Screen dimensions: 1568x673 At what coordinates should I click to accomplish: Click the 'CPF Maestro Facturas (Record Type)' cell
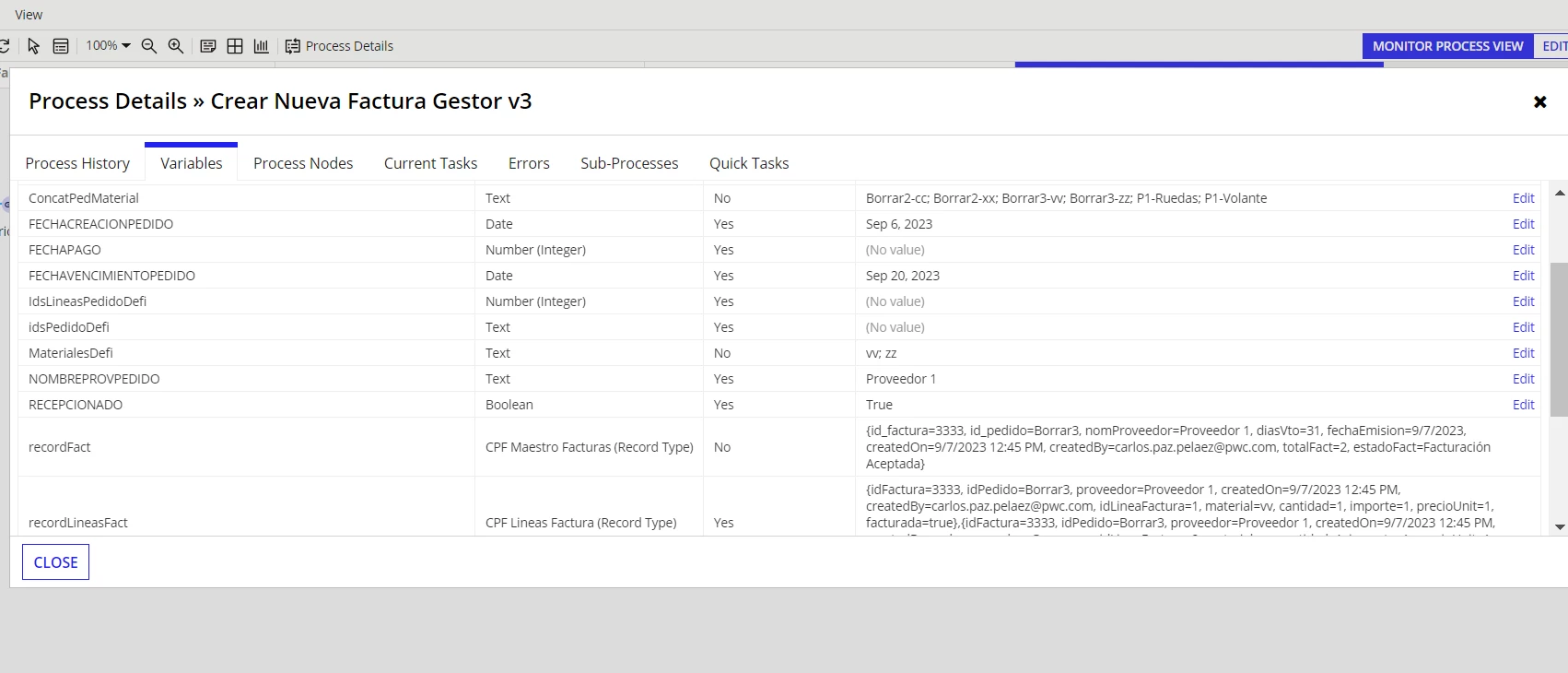[590, 447]
